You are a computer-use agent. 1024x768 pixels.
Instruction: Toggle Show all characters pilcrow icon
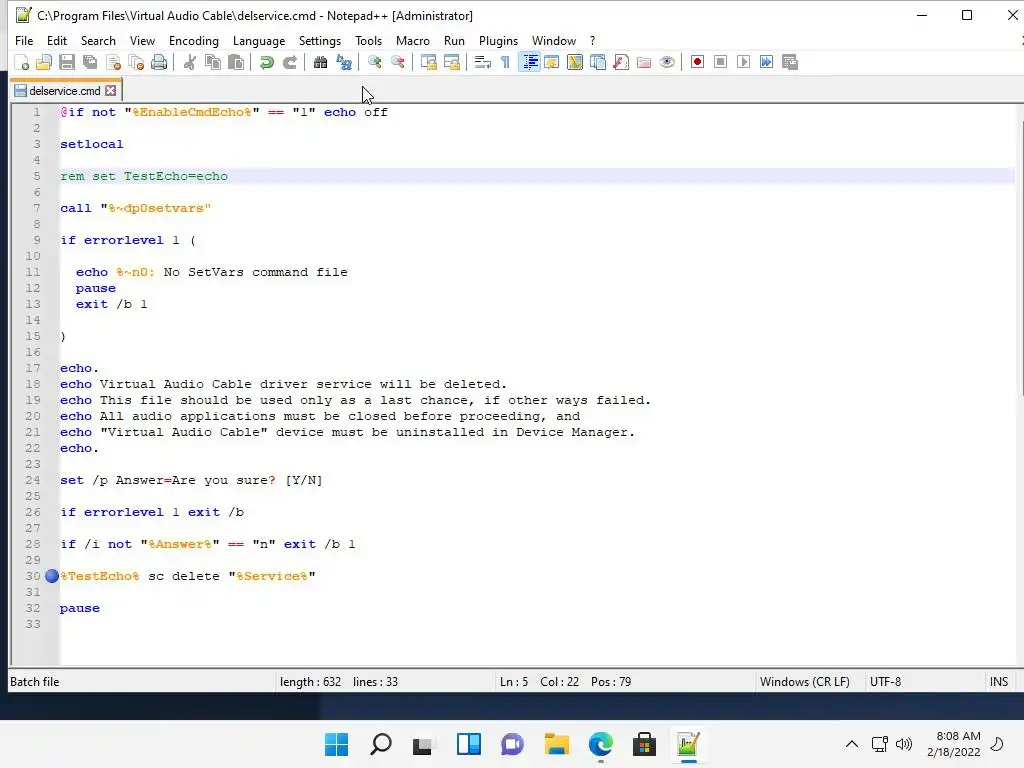click(x=505, y=63)
